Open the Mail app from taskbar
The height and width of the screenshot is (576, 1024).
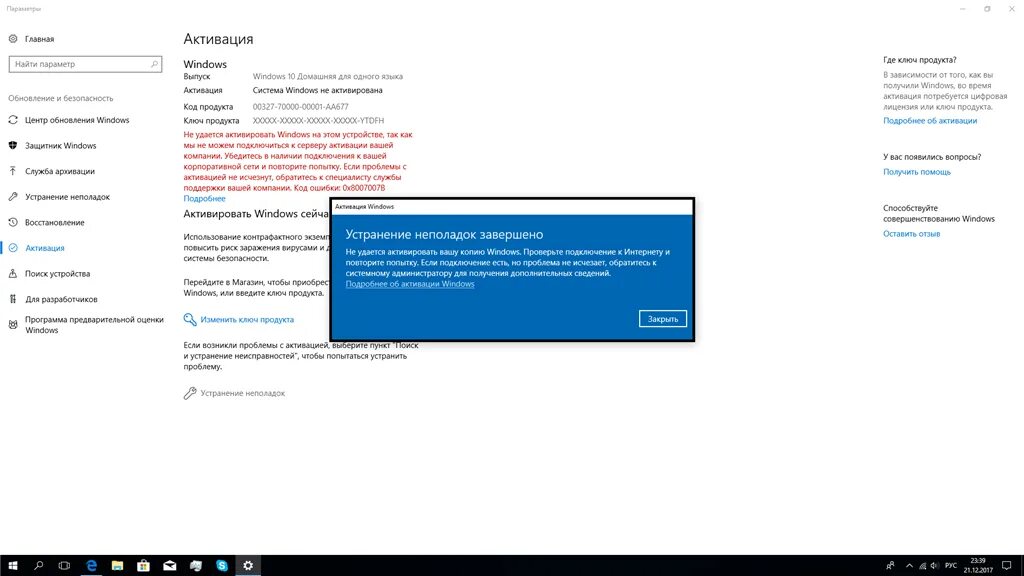170,566
